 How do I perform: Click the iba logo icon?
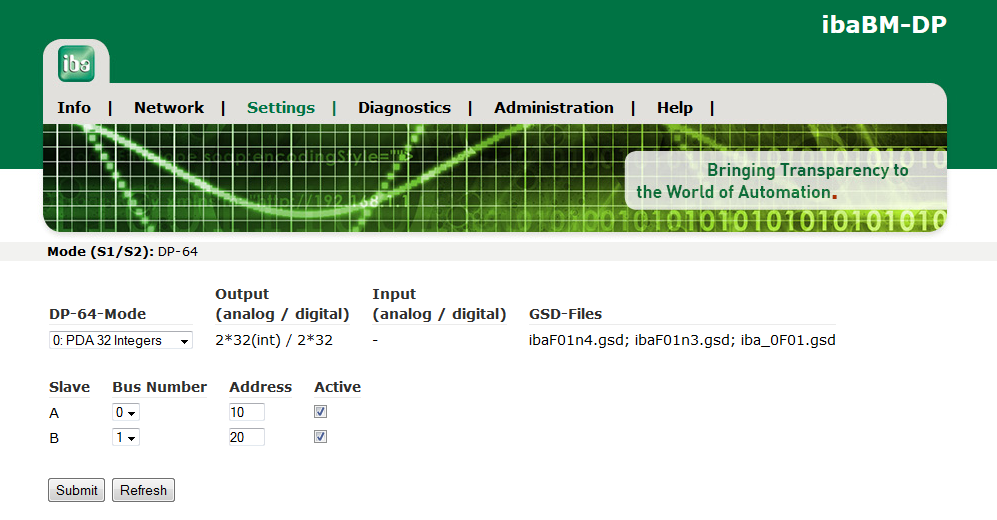pos(76,64)
